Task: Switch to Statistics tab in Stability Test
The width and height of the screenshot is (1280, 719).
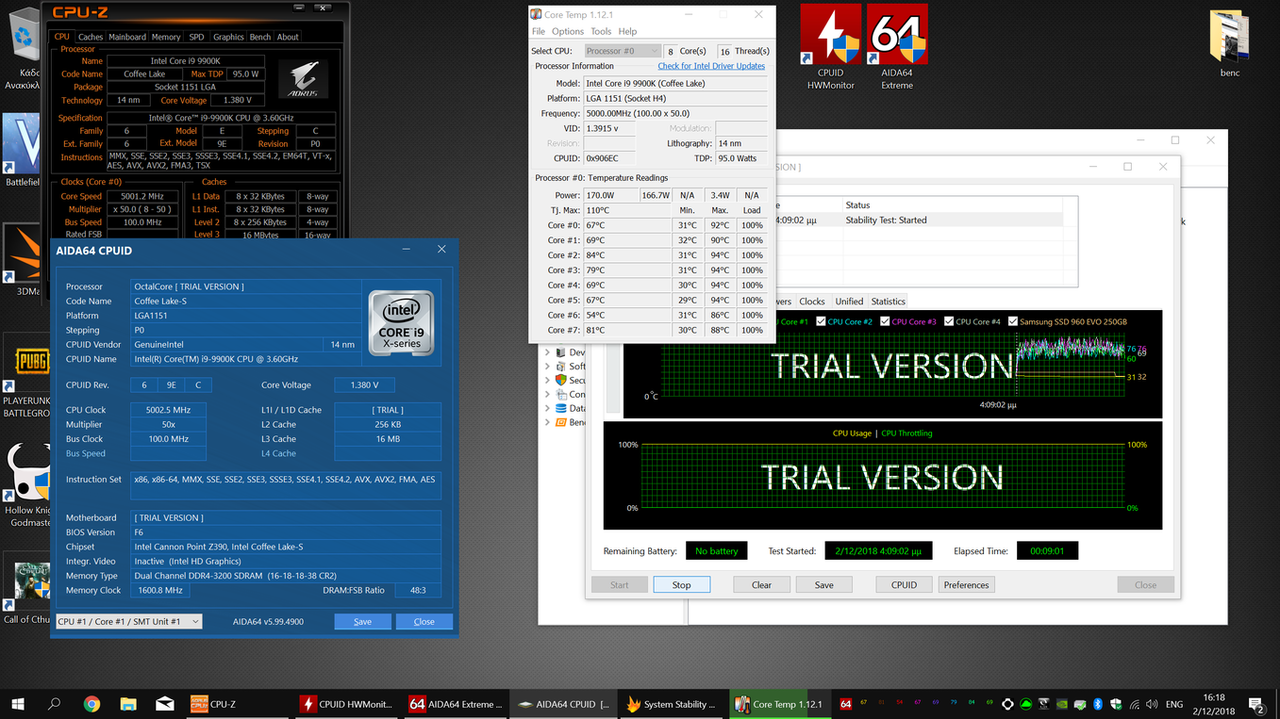Action: tap(888, 301)
